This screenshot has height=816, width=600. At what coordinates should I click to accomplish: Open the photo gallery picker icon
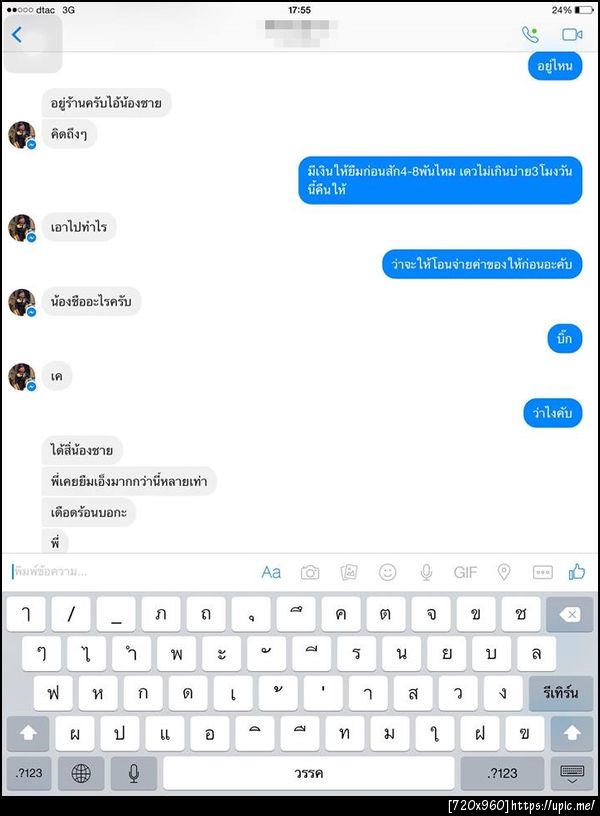click(349, 572)
